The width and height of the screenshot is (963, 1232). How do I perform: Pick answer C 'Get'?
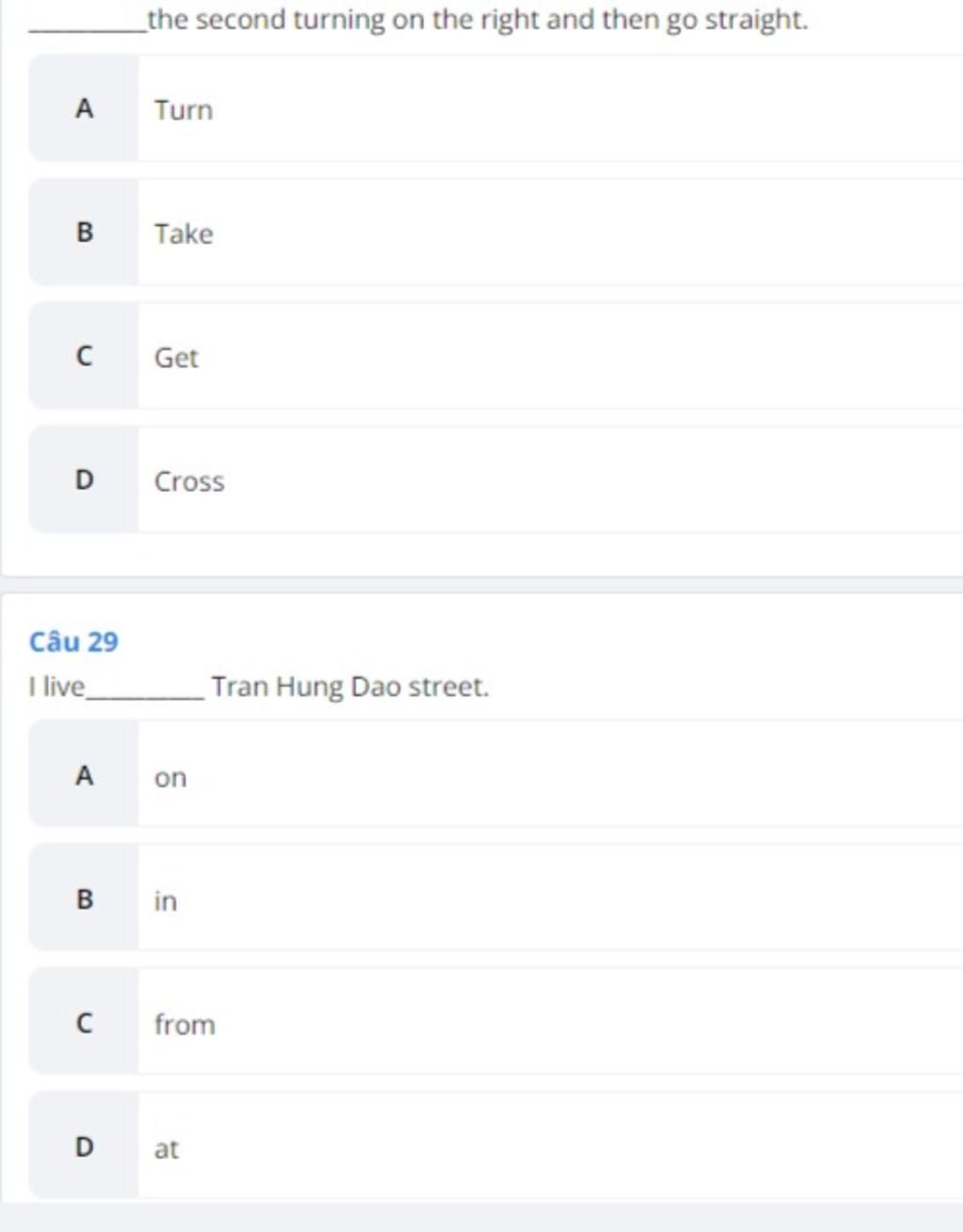click(x=496, y=356)
